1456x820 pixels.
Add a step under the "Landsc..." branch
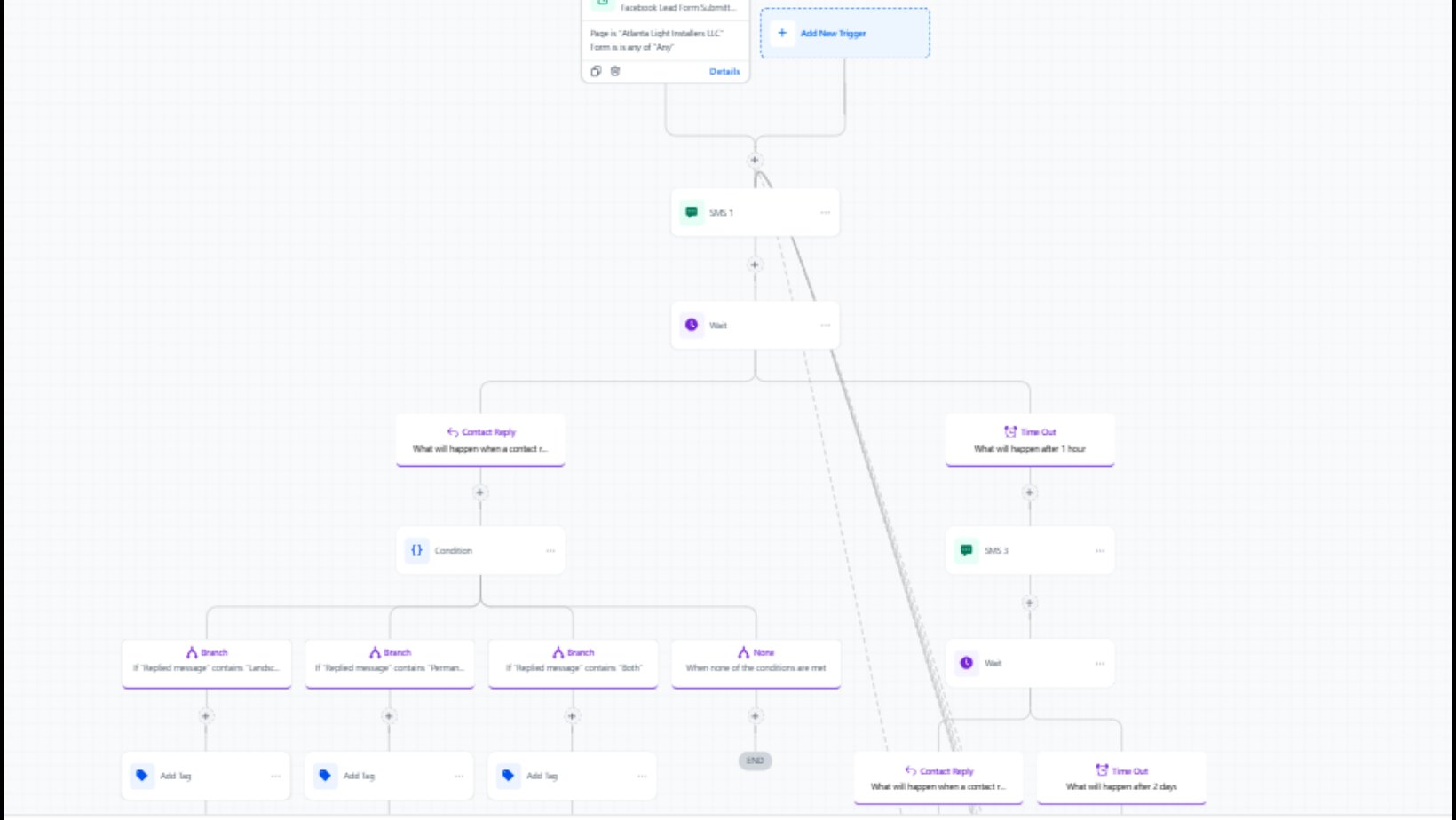pos(206,716)
